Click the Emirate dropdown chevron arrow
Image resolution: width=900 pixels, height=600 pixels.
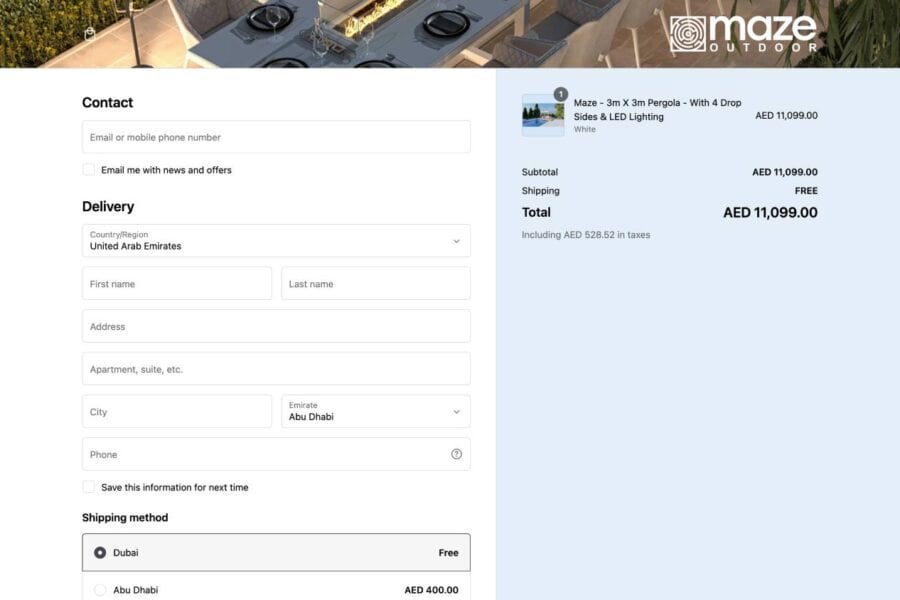[456, 411]
